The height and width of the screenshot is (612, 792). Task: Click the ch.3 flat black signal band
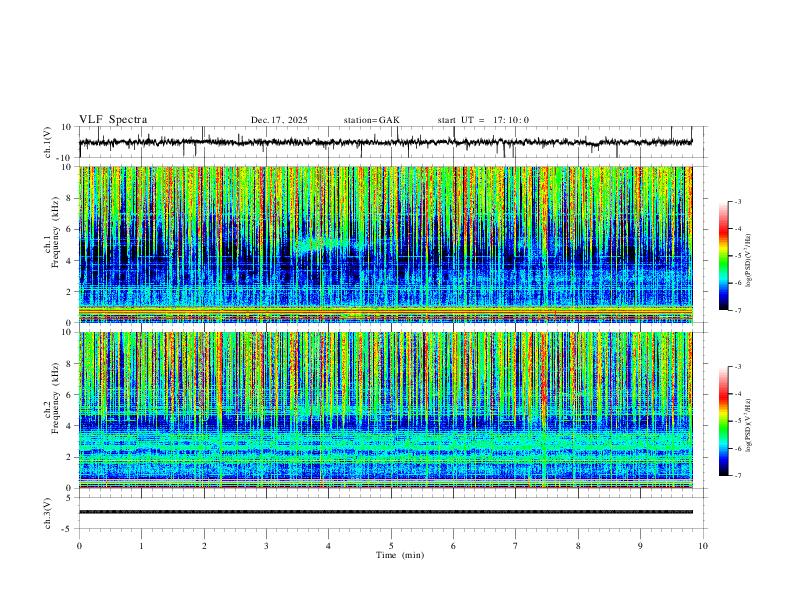(385, 512)
